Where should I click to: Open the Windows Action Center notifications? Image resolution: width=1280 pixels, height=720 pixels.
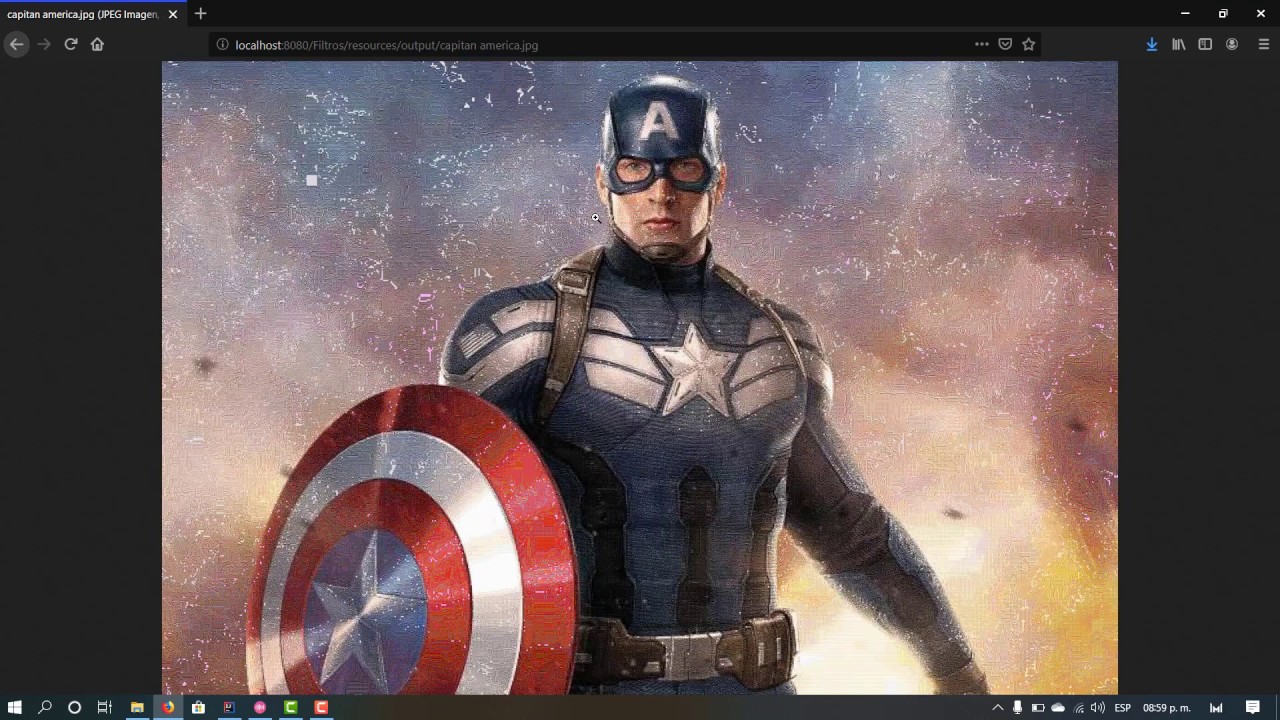click(1253, 707)
